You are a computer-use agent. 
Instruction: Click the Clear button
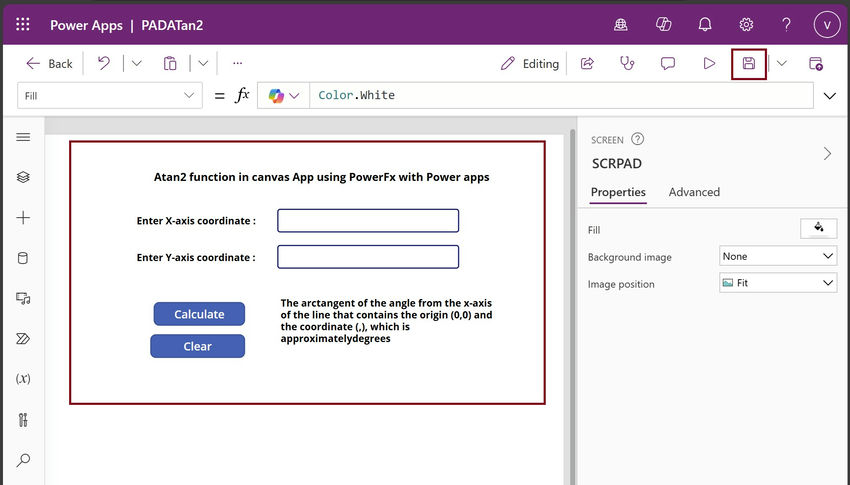(x=197, y=346)
